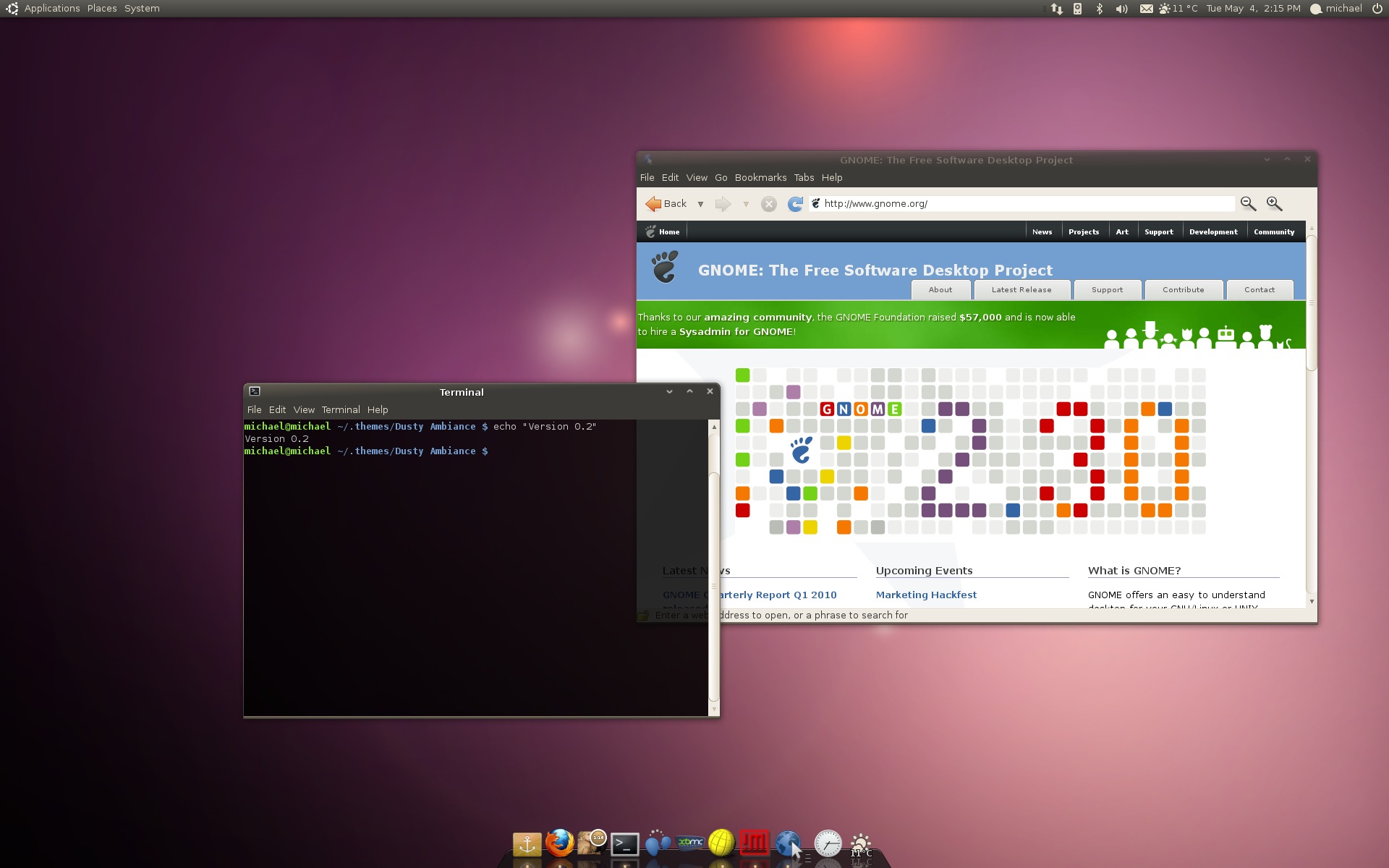This screenshot has width=1389, height=868.
Task: Go Back in the browser
Action: pos(666,204)
